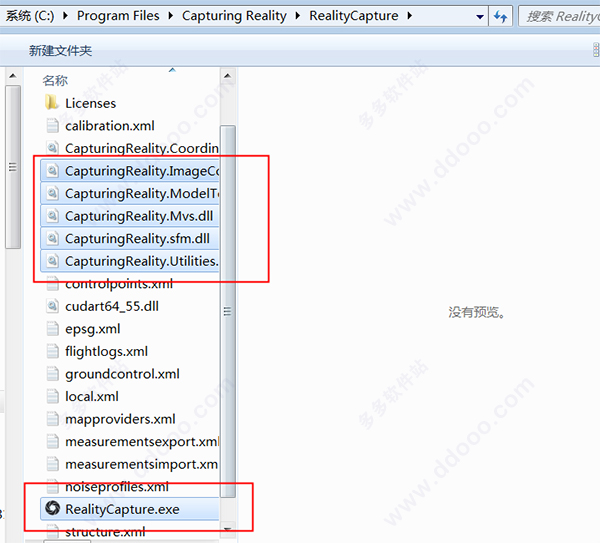
Task: Navigate to Capturing Reality in breadcrumb
Action: [235, 16]
